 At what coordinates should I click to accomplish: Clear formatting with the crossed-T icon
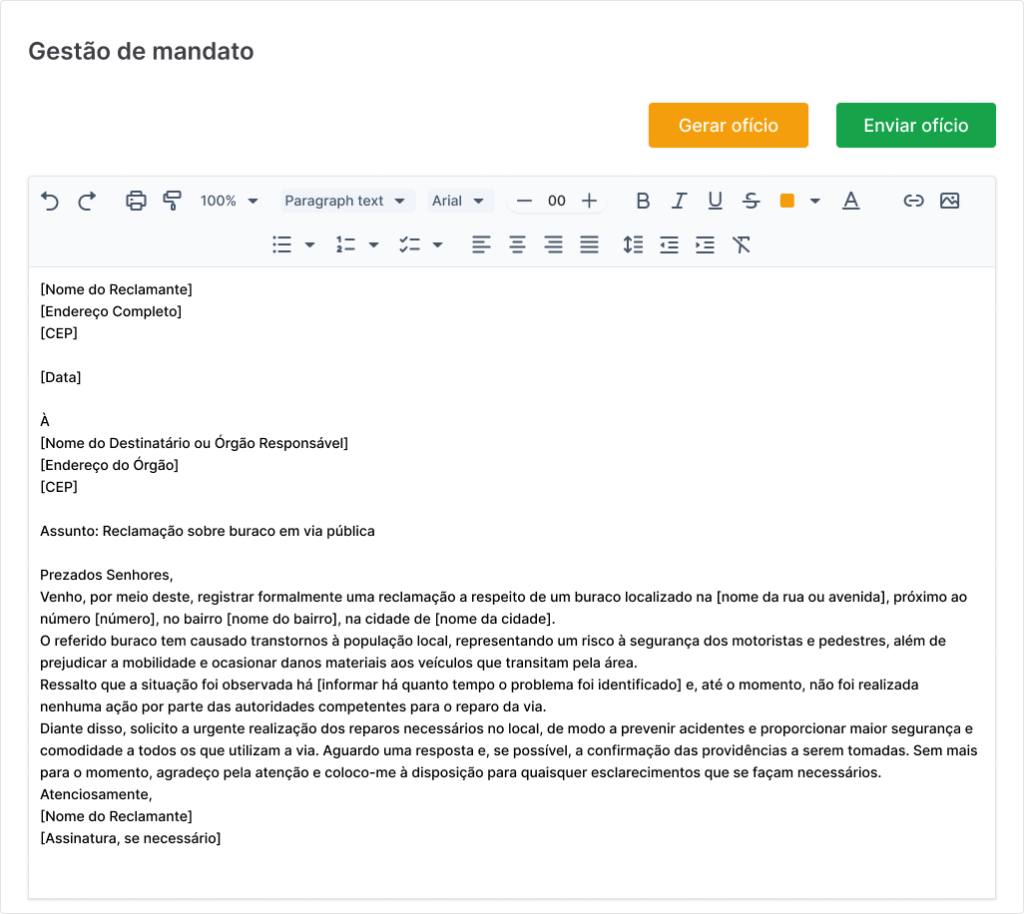tap(741, 245)
